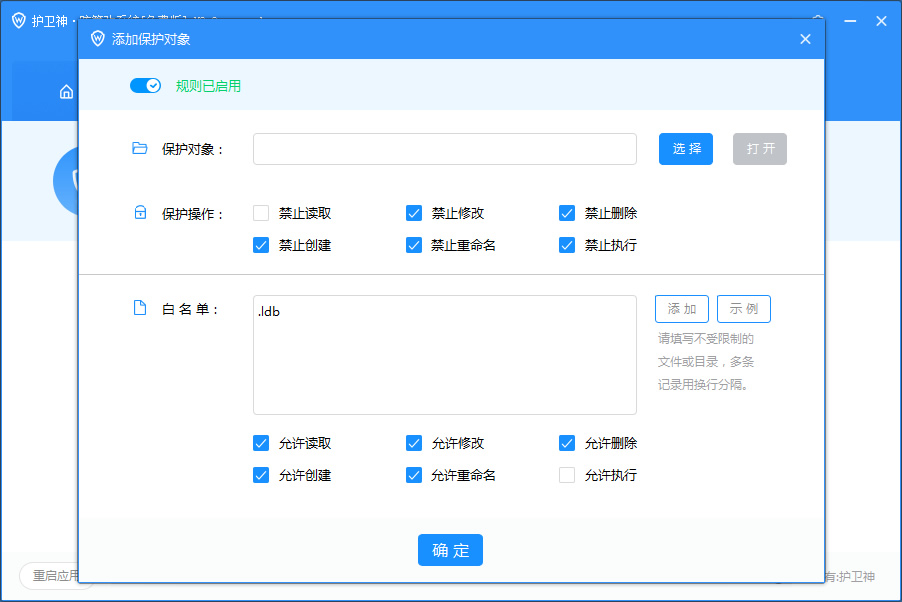Uncheck the 禁止删除 checkbox

click(x=567, y=212)
